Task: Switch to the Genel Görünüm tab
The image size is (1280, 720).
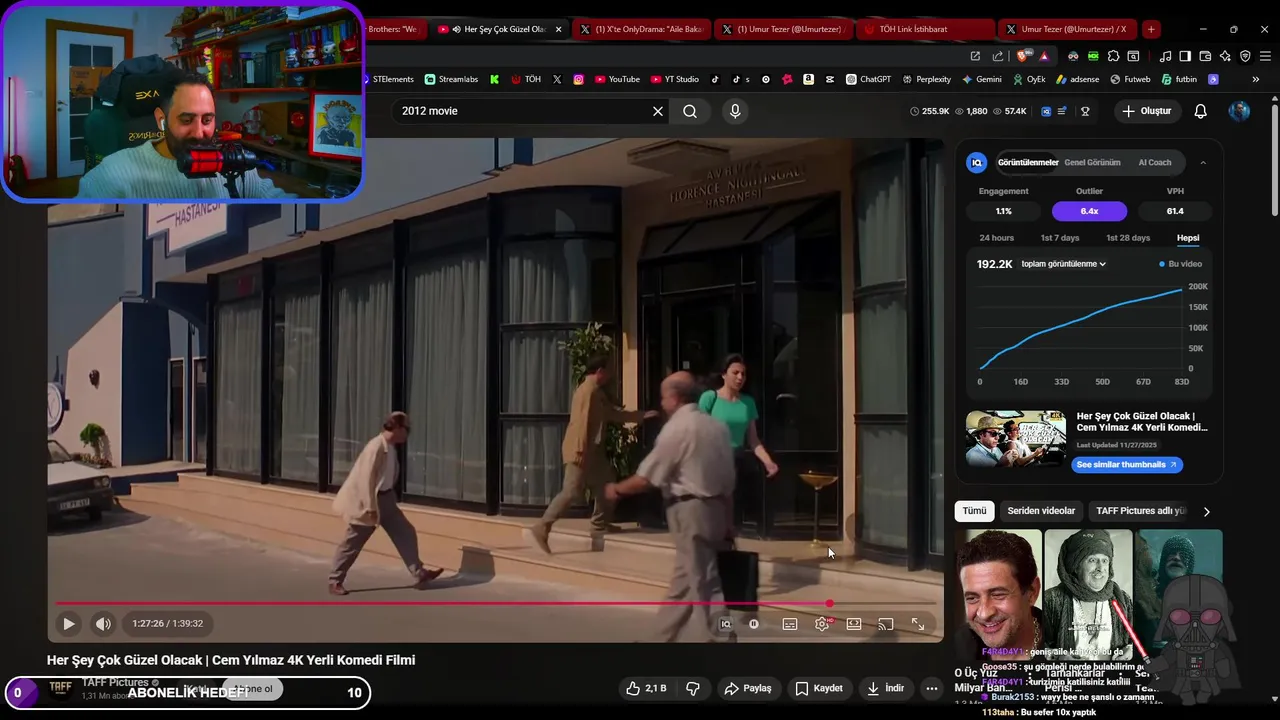Action: click(x=1092, y=162)
